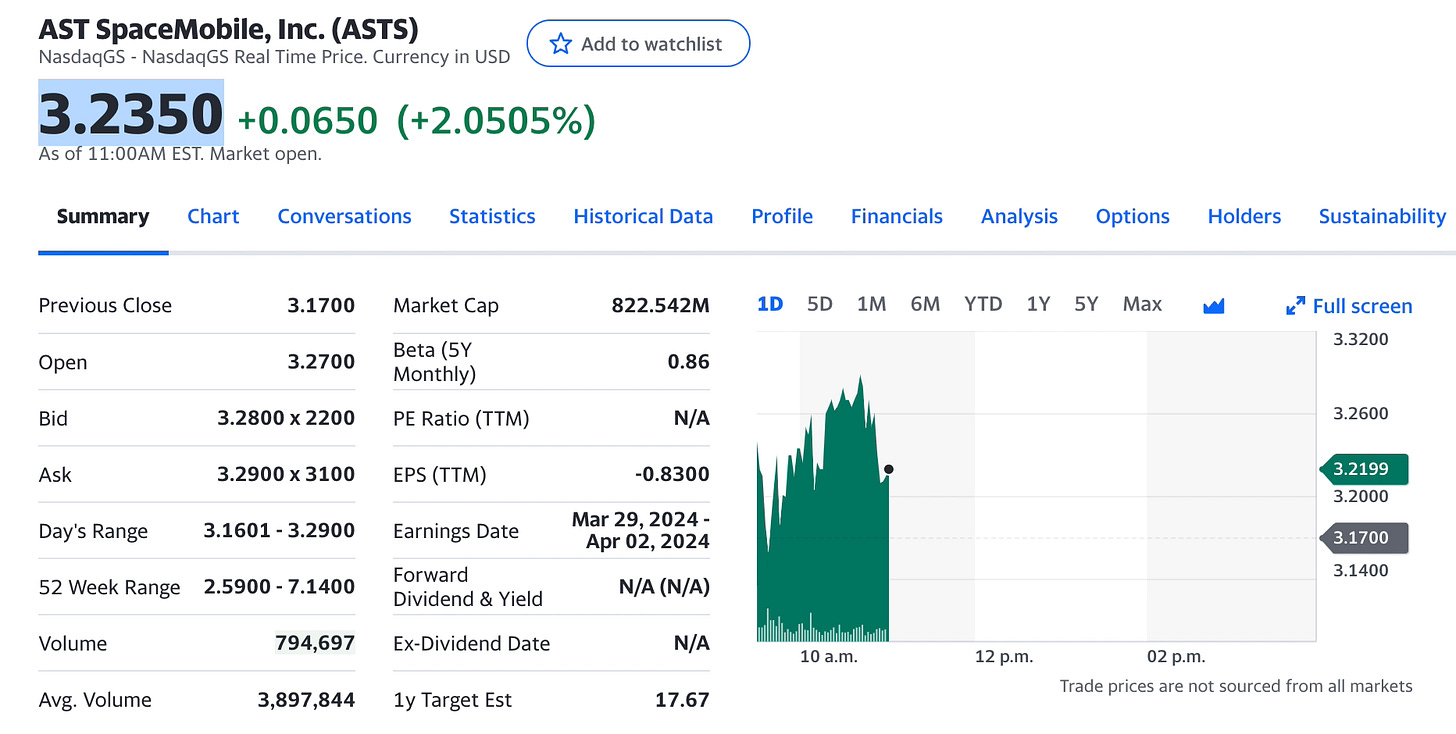The image size is (1456, 734).
Task: Click the 52 Week Range value
Action: [x=279, y=586]
